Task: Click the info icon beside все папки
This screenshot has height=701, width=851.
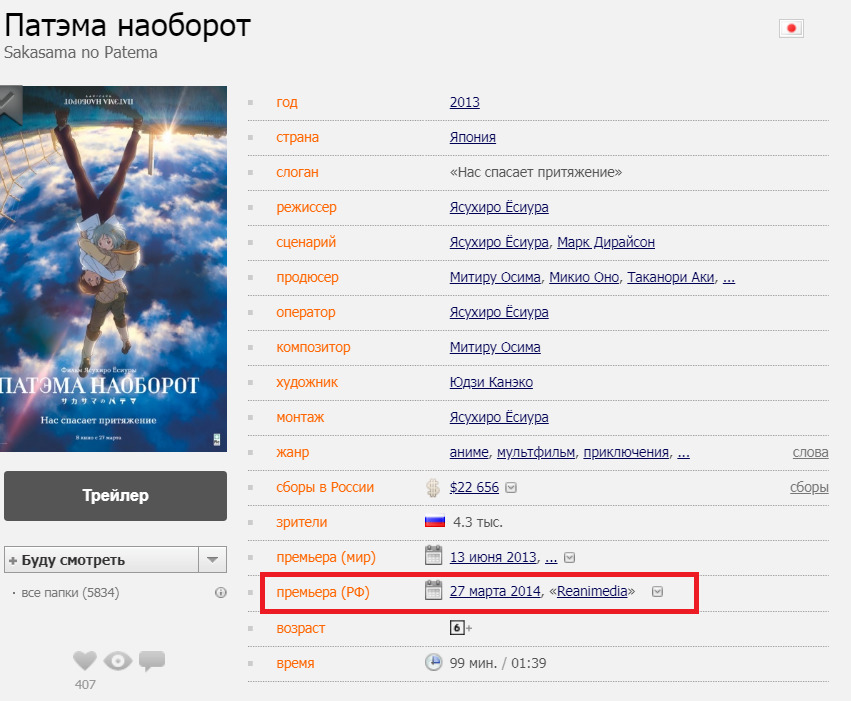Action: tap(220, 592)
